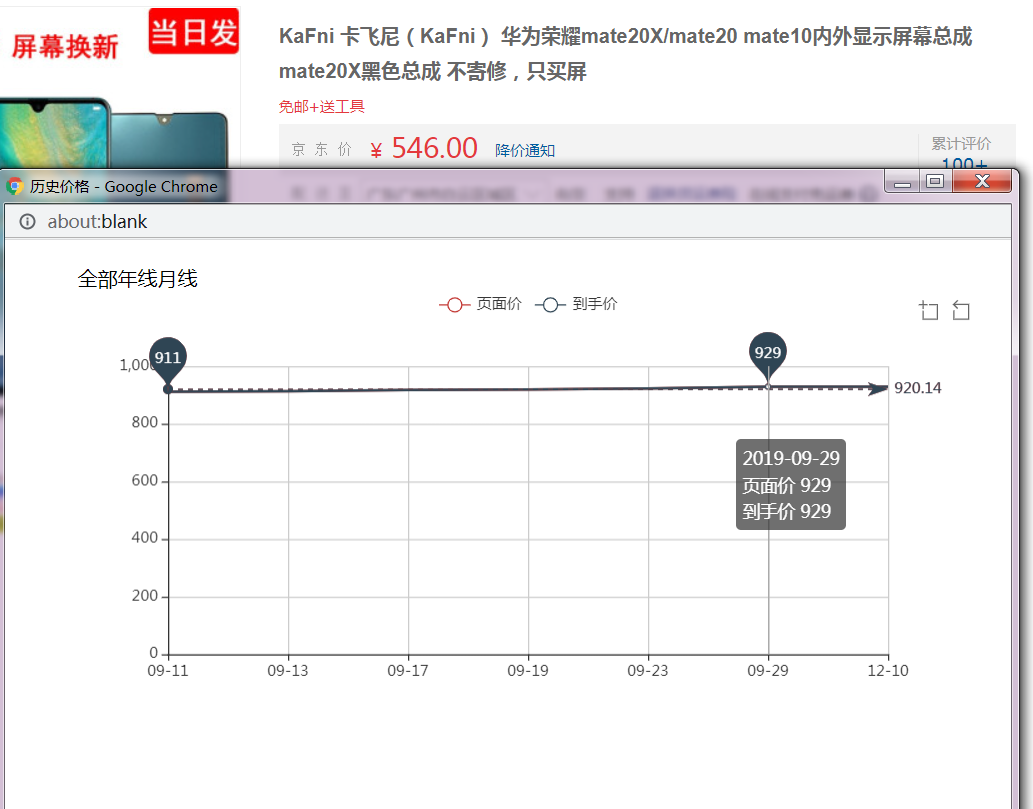Click the chart zoom reset icon
This screenshot has width=1033, height=809.
coord(961,310)
